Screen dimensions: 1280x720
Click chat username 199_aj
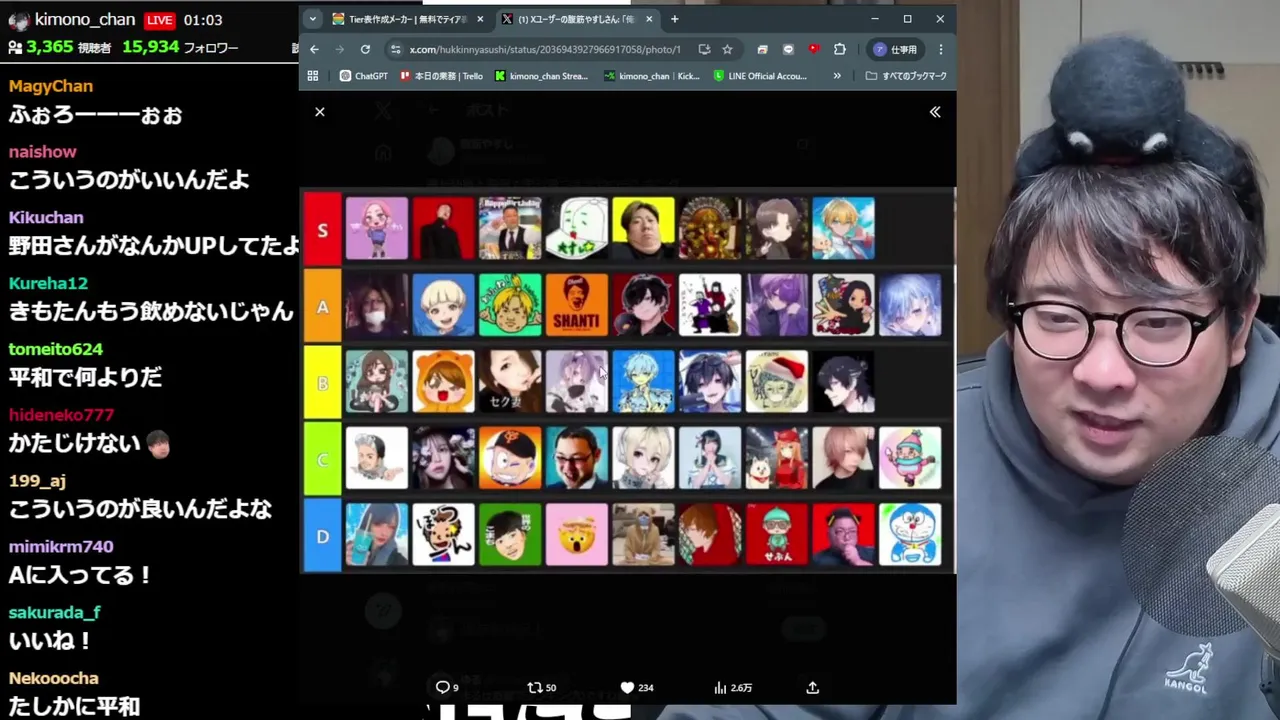click(37, 481)
